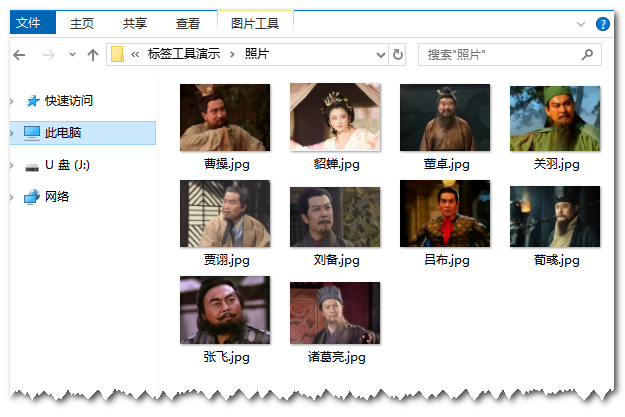
Task: Expand the U 盘 (J:) node
Action: (x=12, y=165)
